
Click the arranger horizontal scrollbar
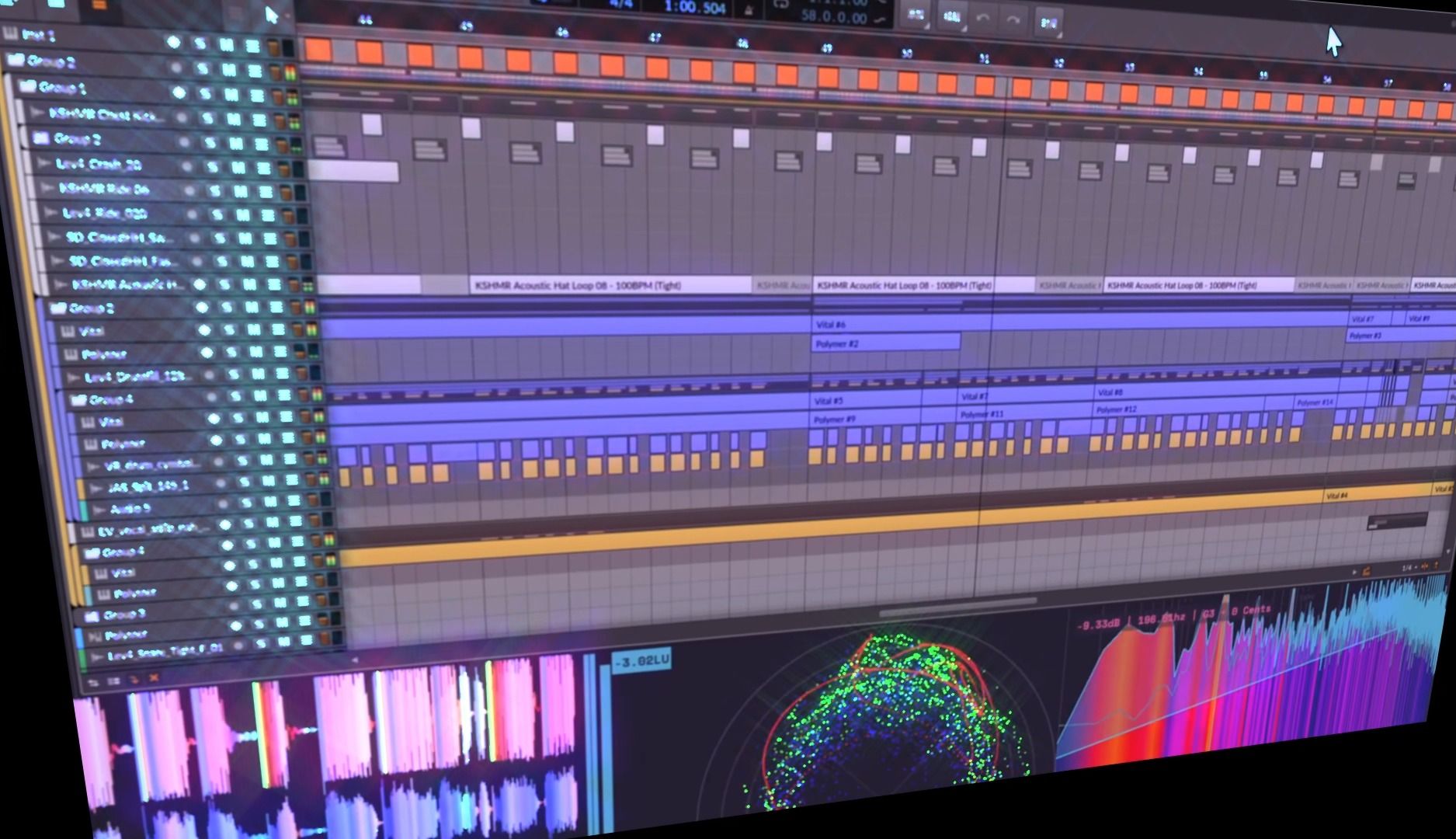(957, 606)
